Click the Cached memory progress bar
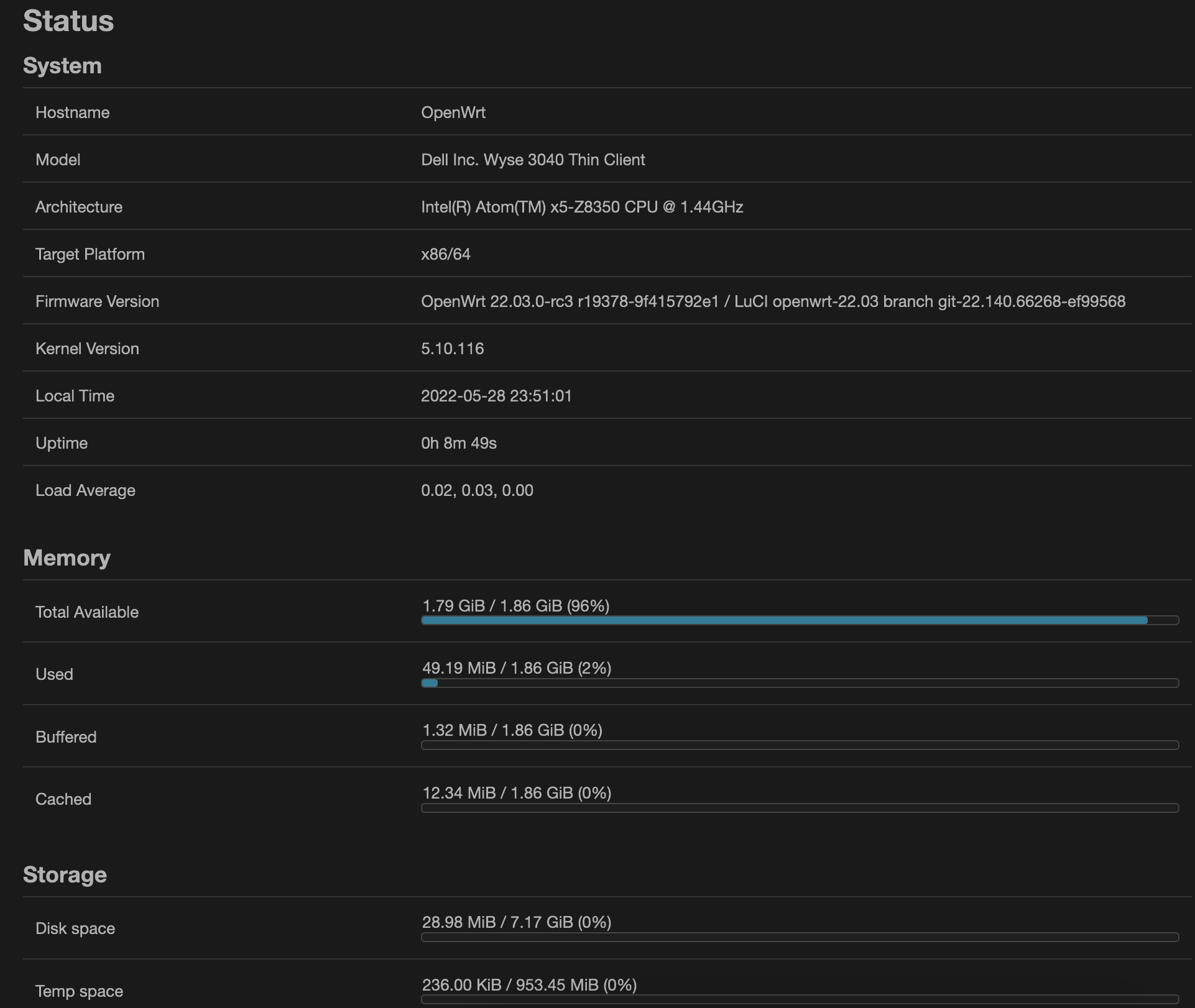 coord(800,808)
